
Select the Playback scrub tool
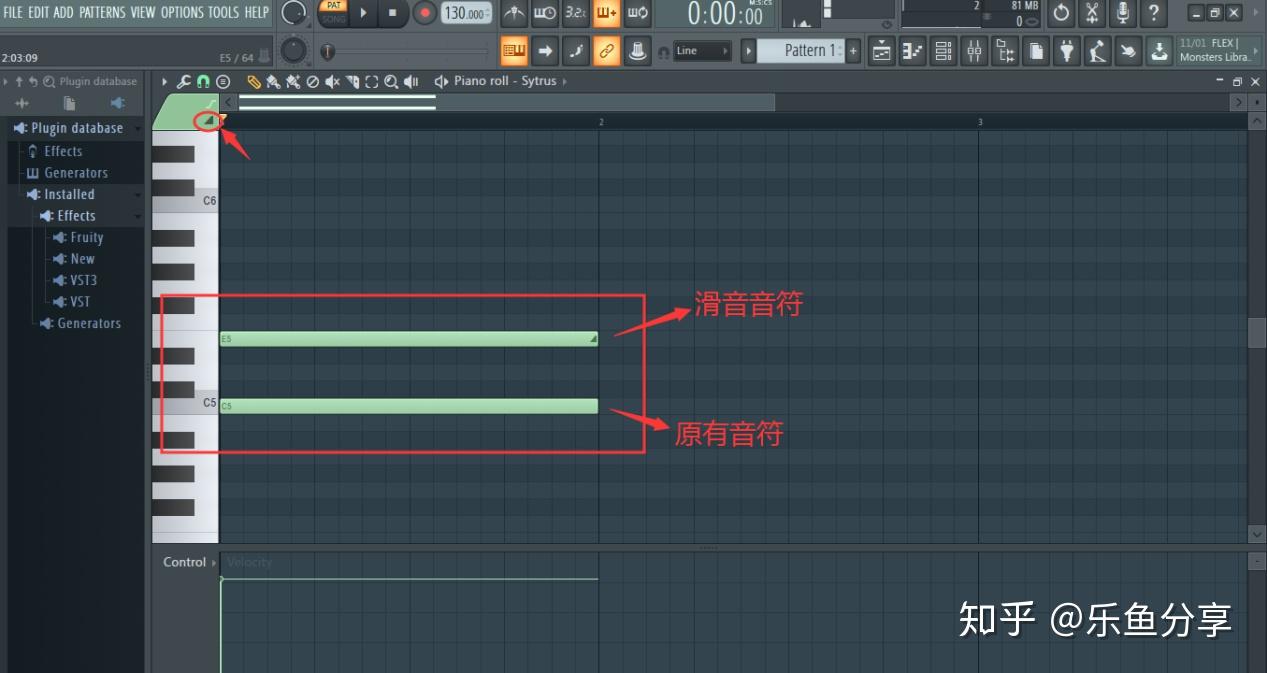tap(411, 81)
